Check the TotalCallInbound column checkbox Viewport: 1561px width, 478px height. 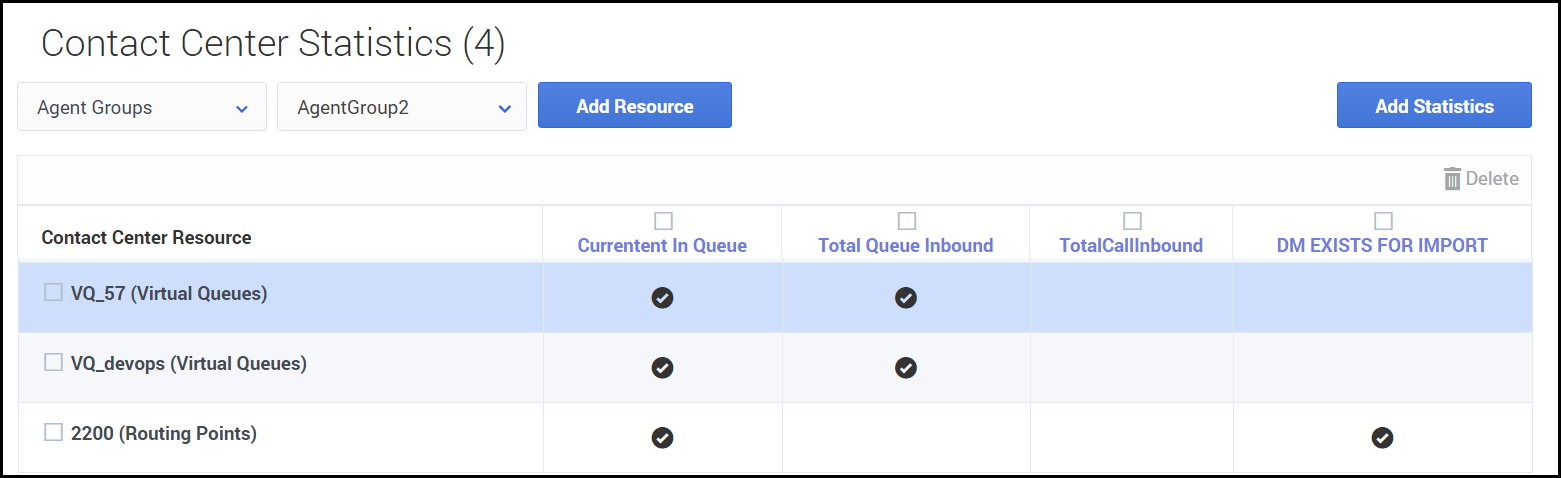click(x=1132, y=220)
